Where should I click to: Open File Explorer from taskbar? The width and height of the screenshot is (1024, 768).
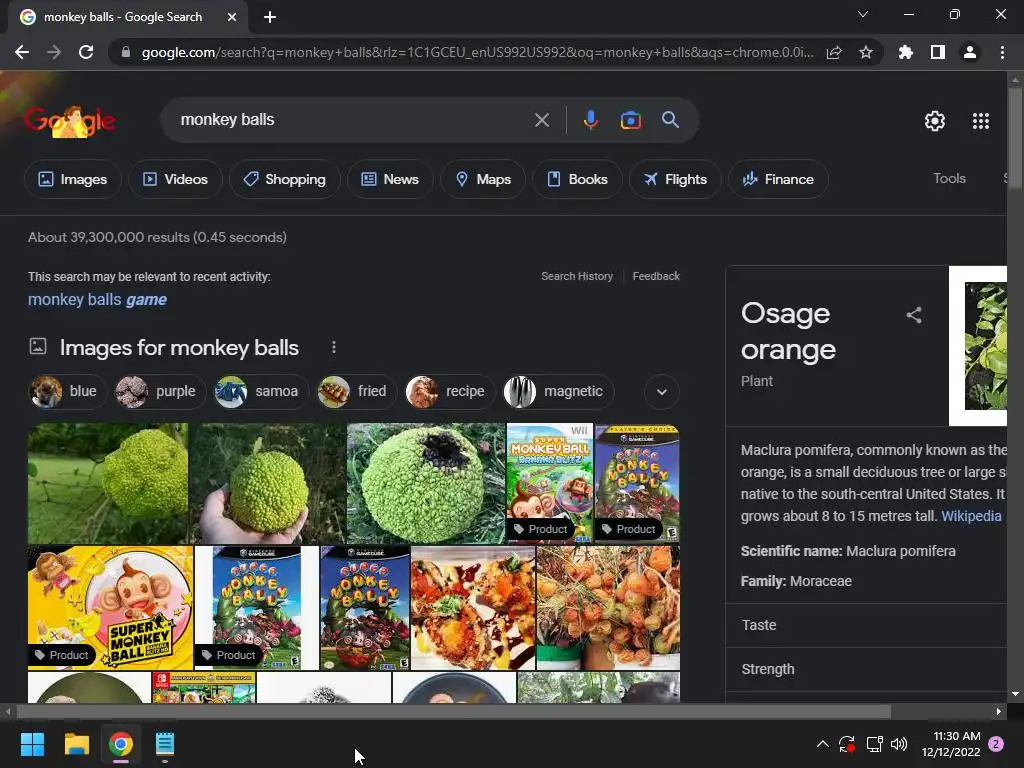coord(76,744)
